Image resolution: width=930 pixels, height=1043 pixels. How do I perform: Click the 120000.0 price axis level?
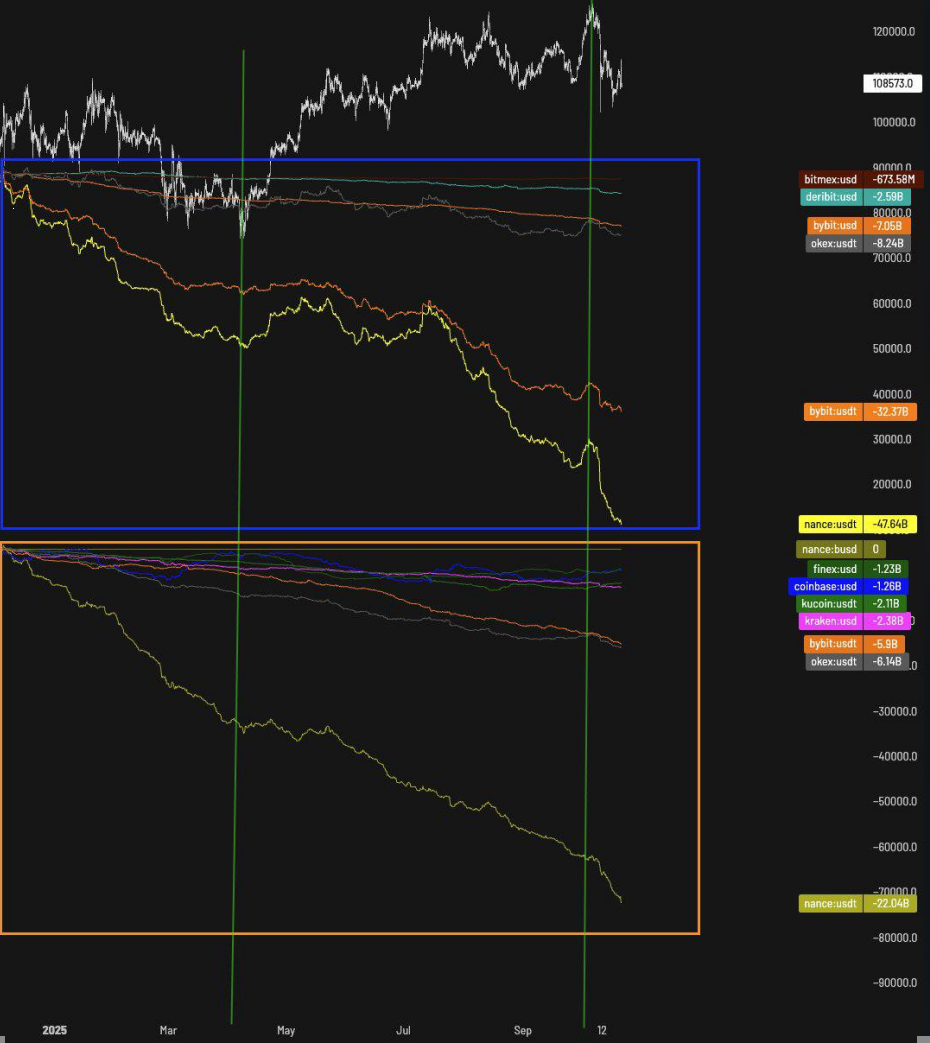(x=893, y=32)
